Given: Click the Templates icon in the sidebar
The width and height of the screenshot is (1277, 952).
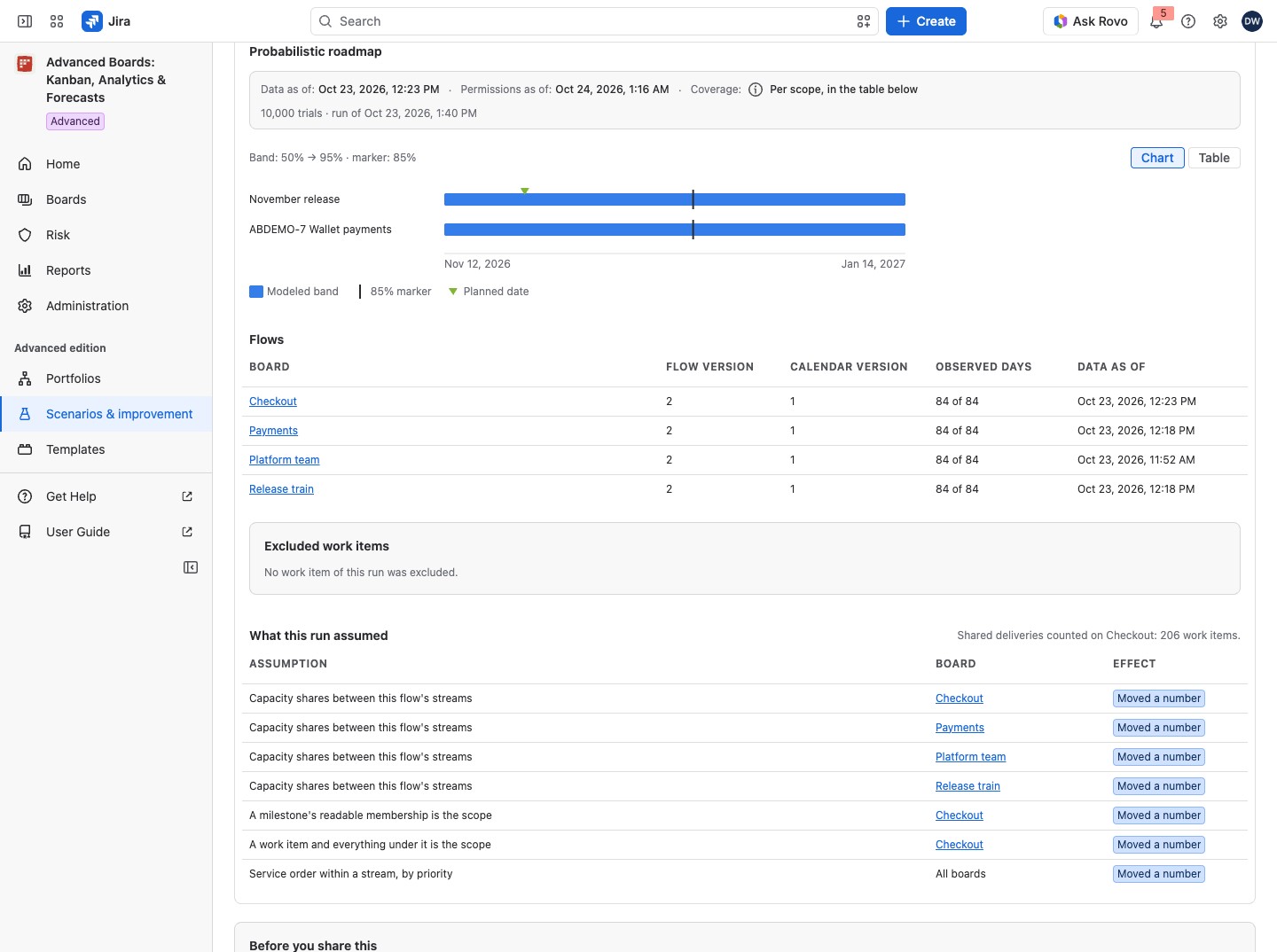Looking at the screenshot, I should coord(25,449).
